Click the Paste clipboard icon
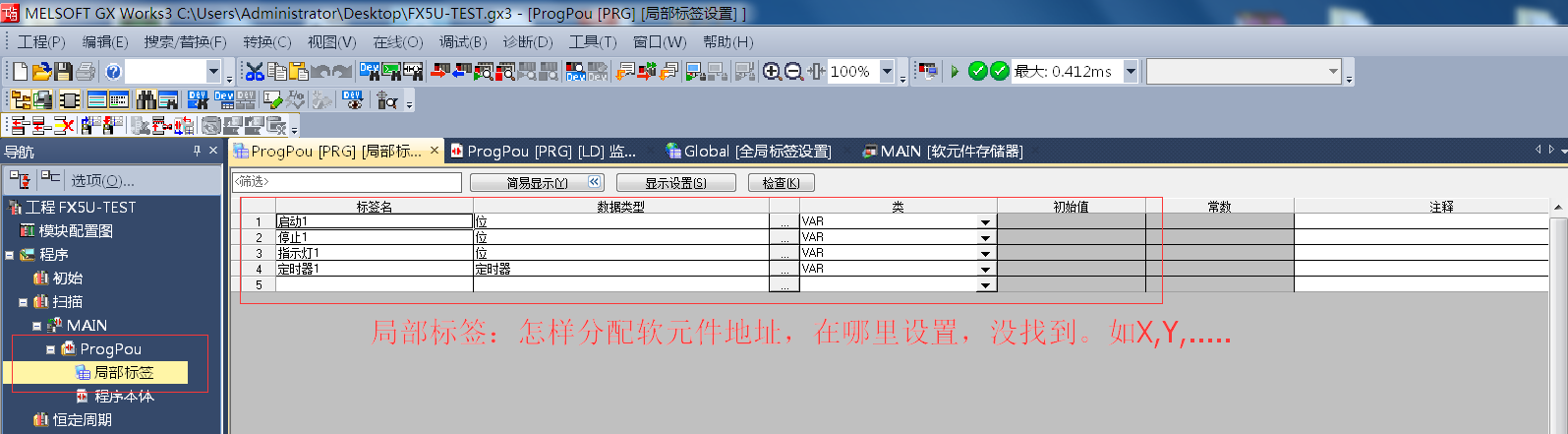 click(x=298, y=71)
